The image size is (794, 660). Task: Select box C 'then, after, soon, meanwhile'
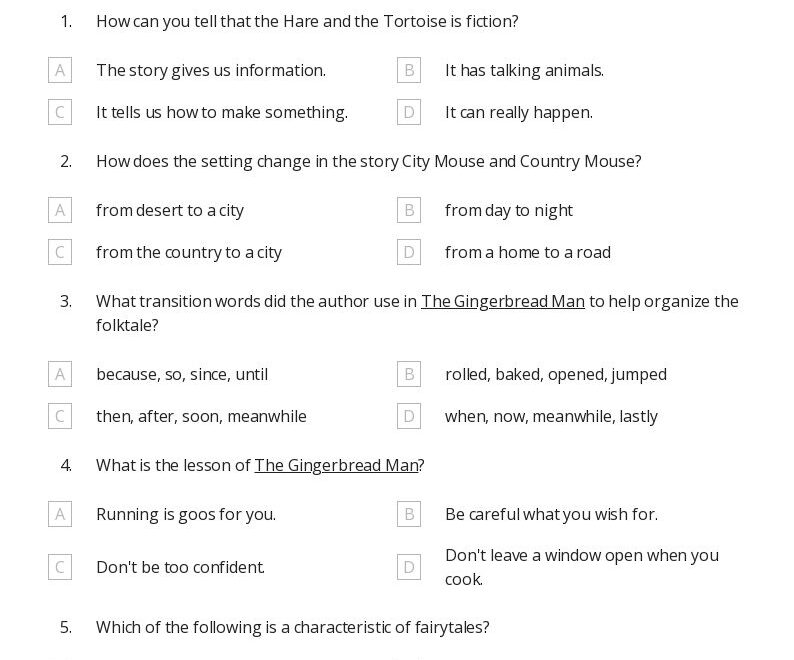click(x=60, y=416)
